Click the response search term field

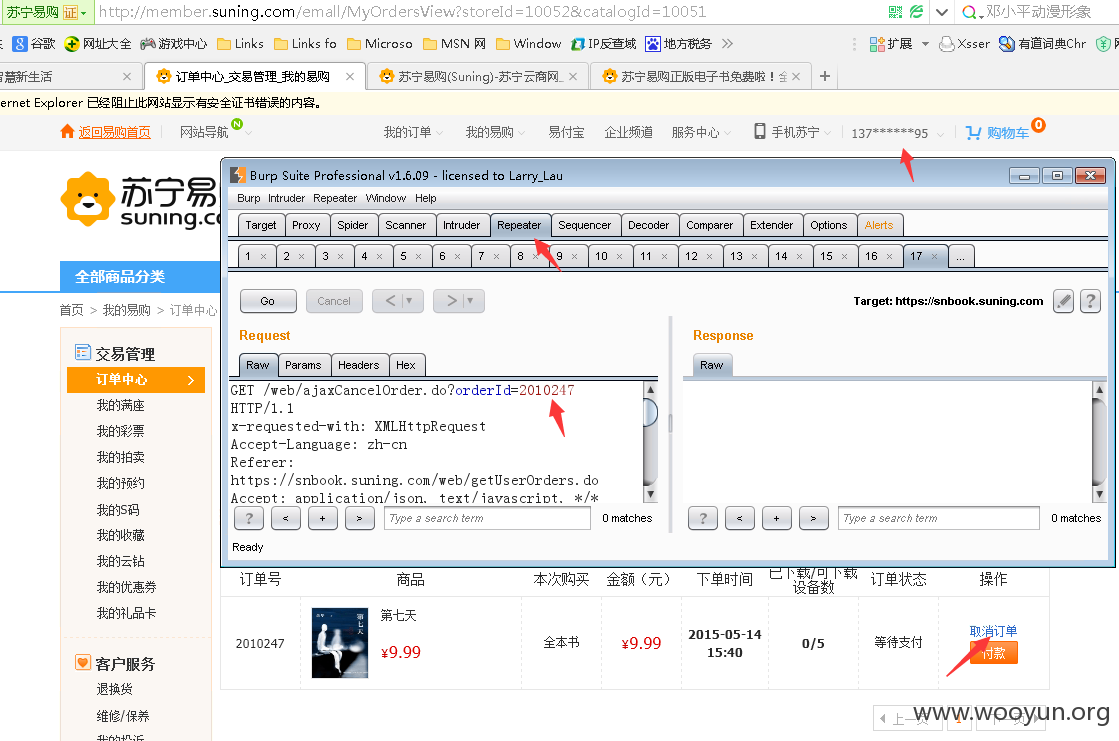pos(938,518)
